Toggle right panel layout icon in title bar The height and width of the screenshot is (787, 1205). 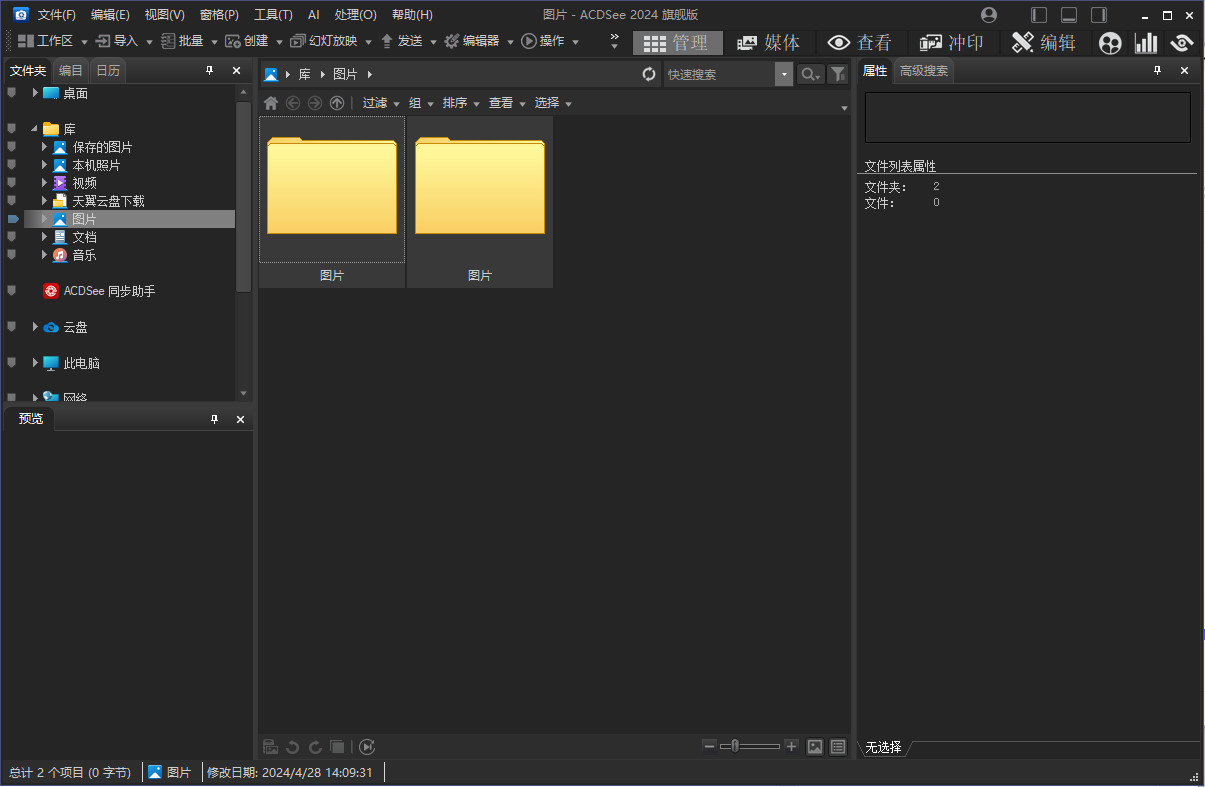1099,15
